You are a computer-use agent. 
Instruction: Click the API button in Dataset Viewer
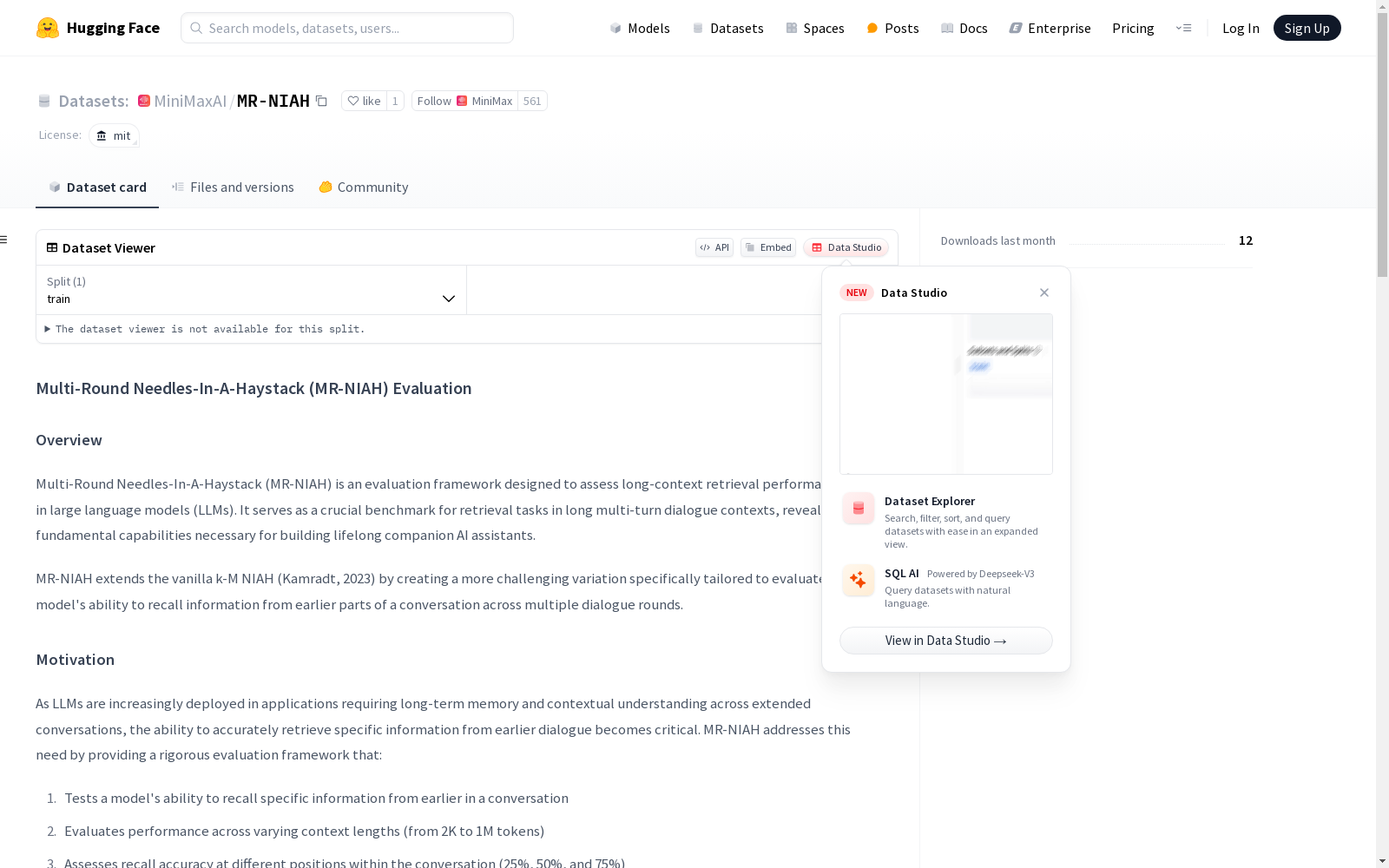(x=714, y=247)
